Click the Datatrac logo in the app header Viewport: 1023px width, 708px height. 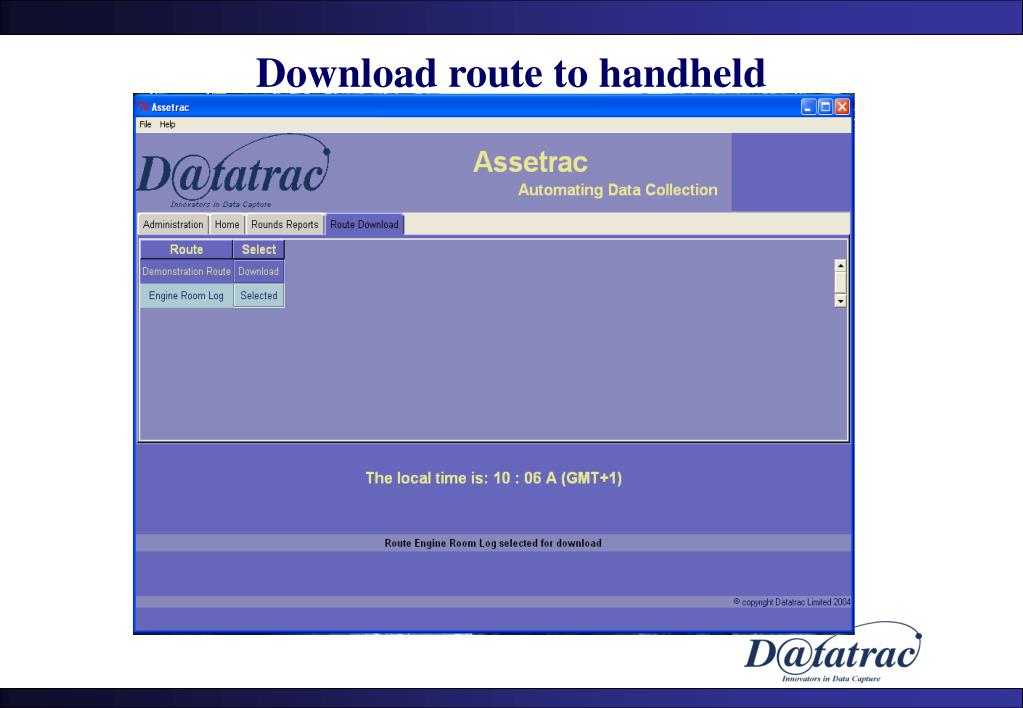234,172
